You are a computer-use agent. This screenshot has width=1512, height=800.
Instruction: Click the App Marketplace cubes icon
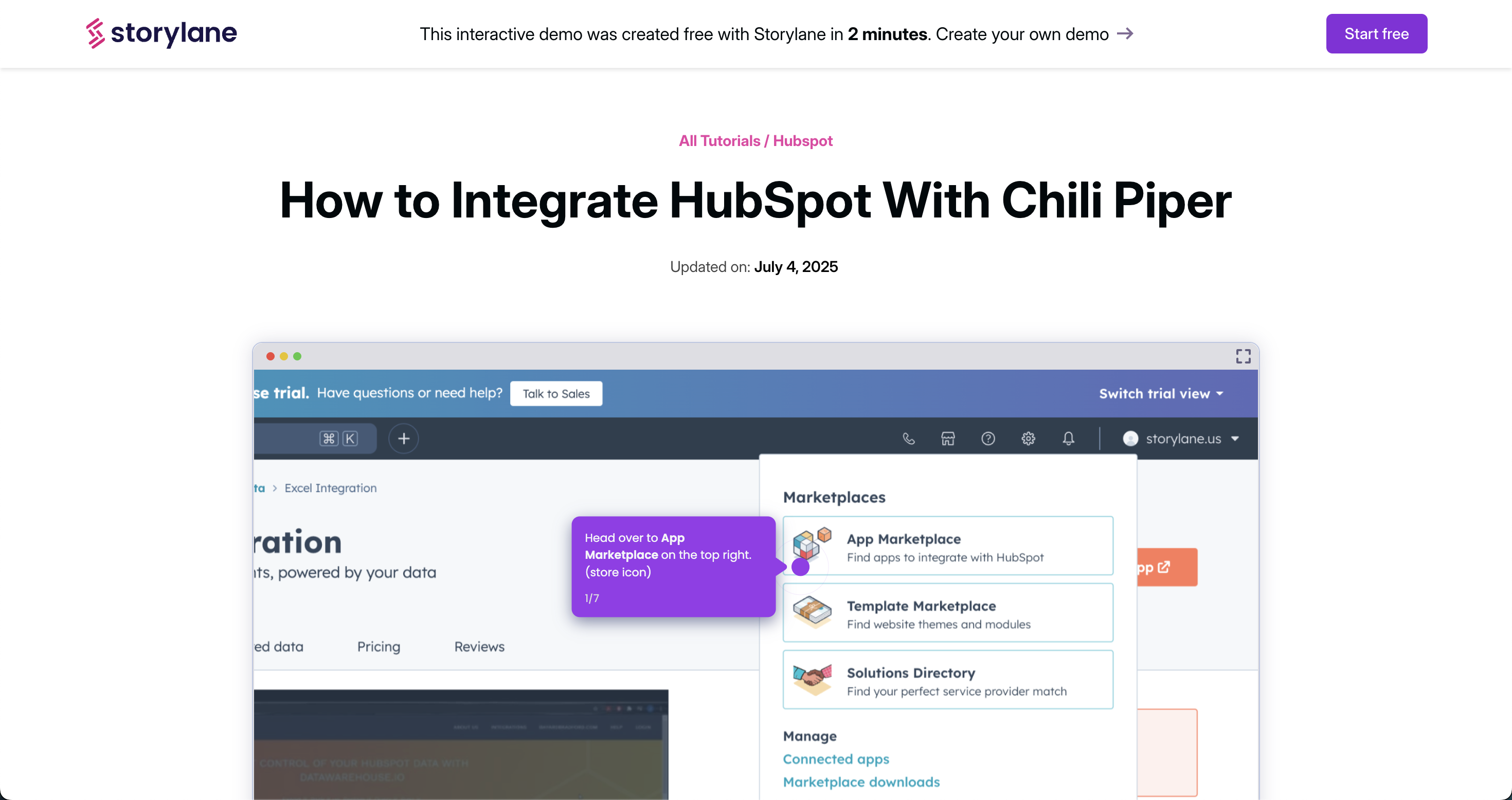point(812,543)
